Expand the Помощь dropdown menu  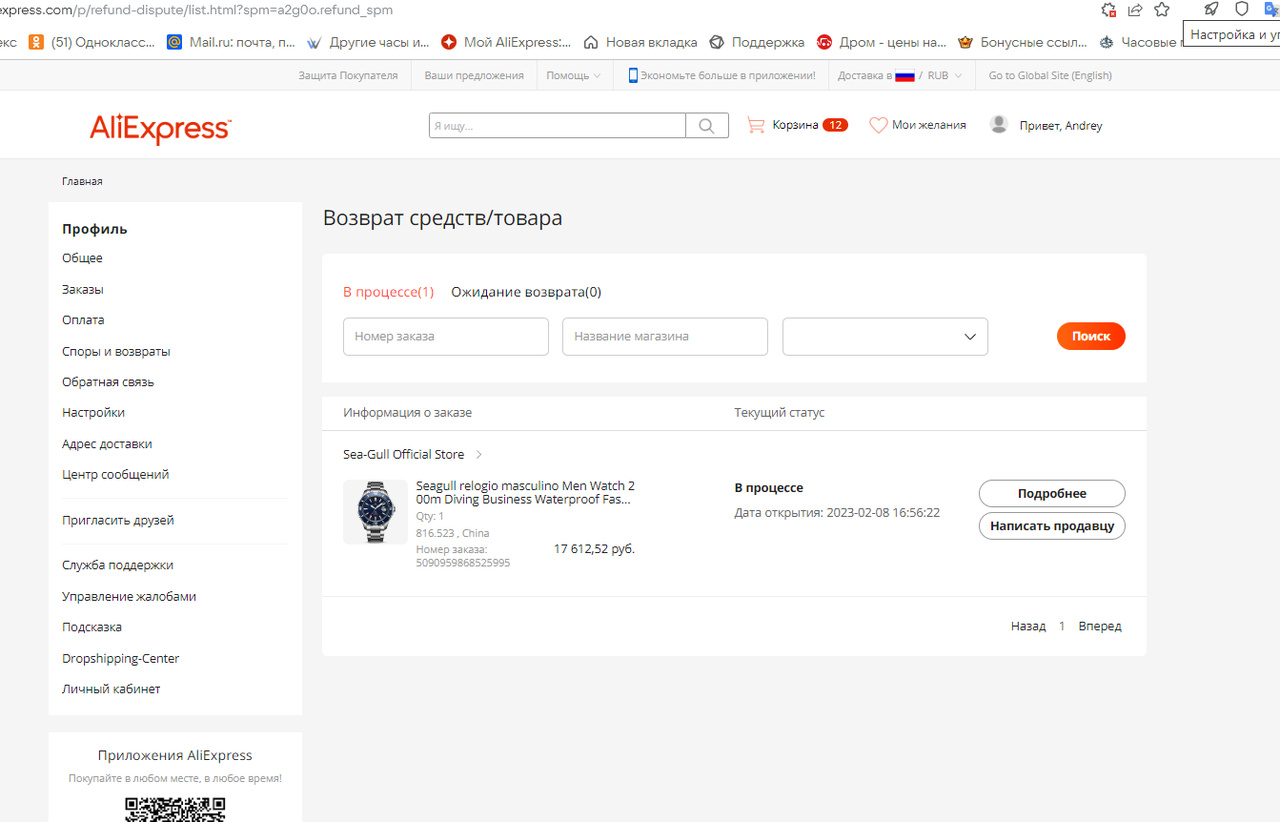(574, 75)
